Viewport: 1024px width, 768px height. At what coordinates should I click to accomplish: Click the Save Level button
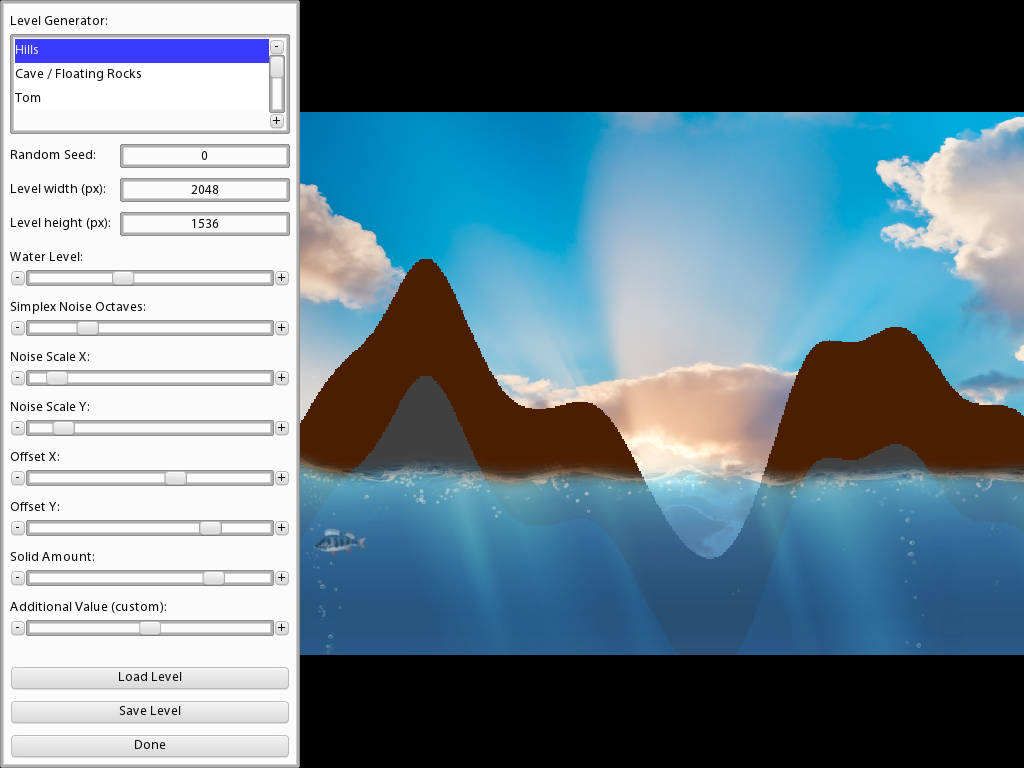[150, 711]
